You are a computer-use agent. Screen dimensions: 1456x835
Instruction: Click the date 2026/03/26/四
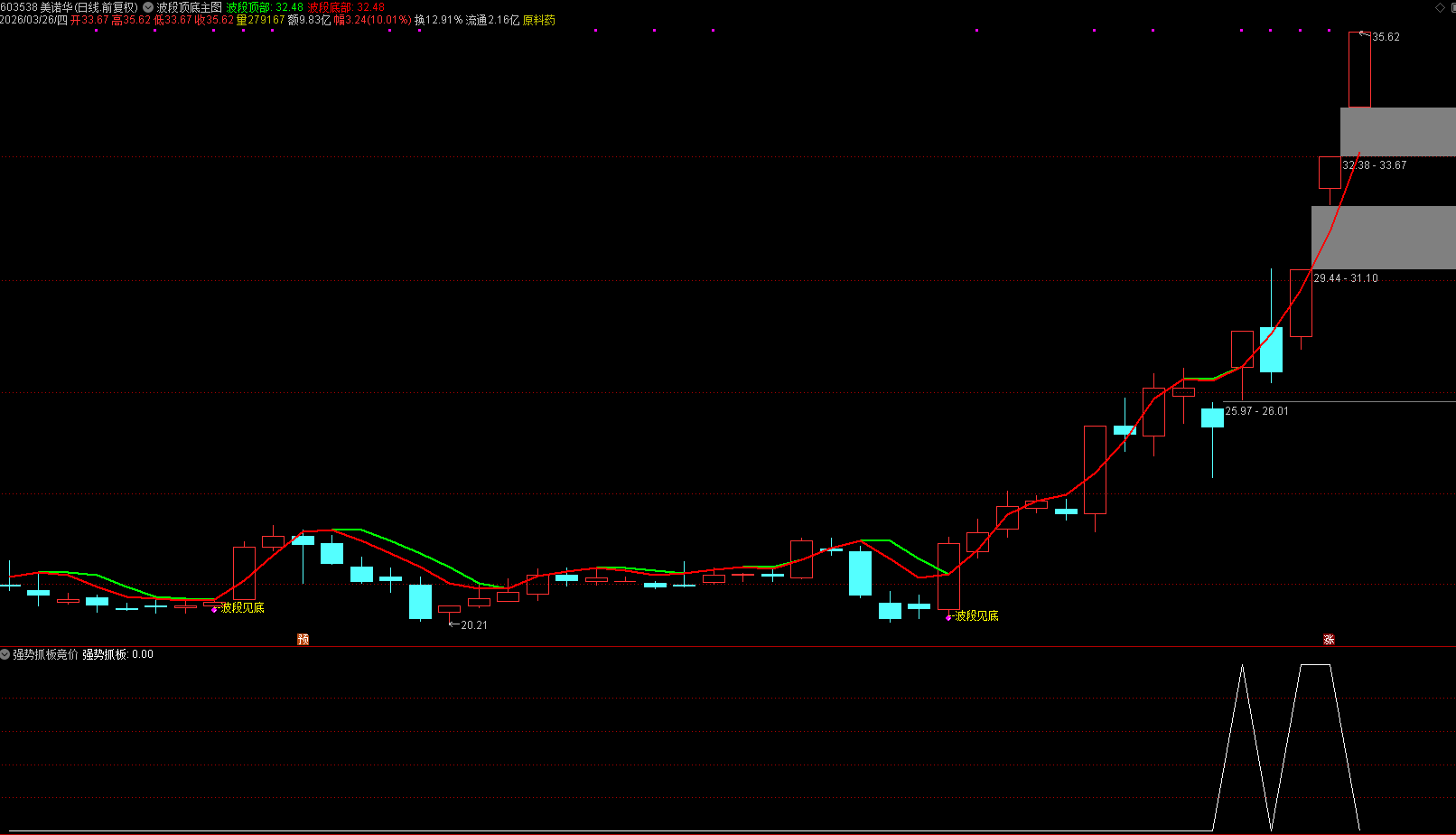(x=33, y=20)
